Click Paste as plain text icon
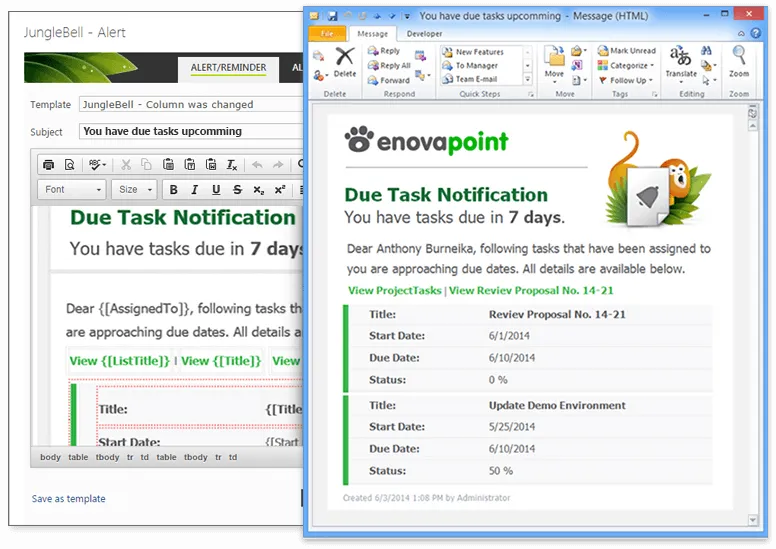The width and height of the screenshot is (776, 549). (x=190, y=165)
